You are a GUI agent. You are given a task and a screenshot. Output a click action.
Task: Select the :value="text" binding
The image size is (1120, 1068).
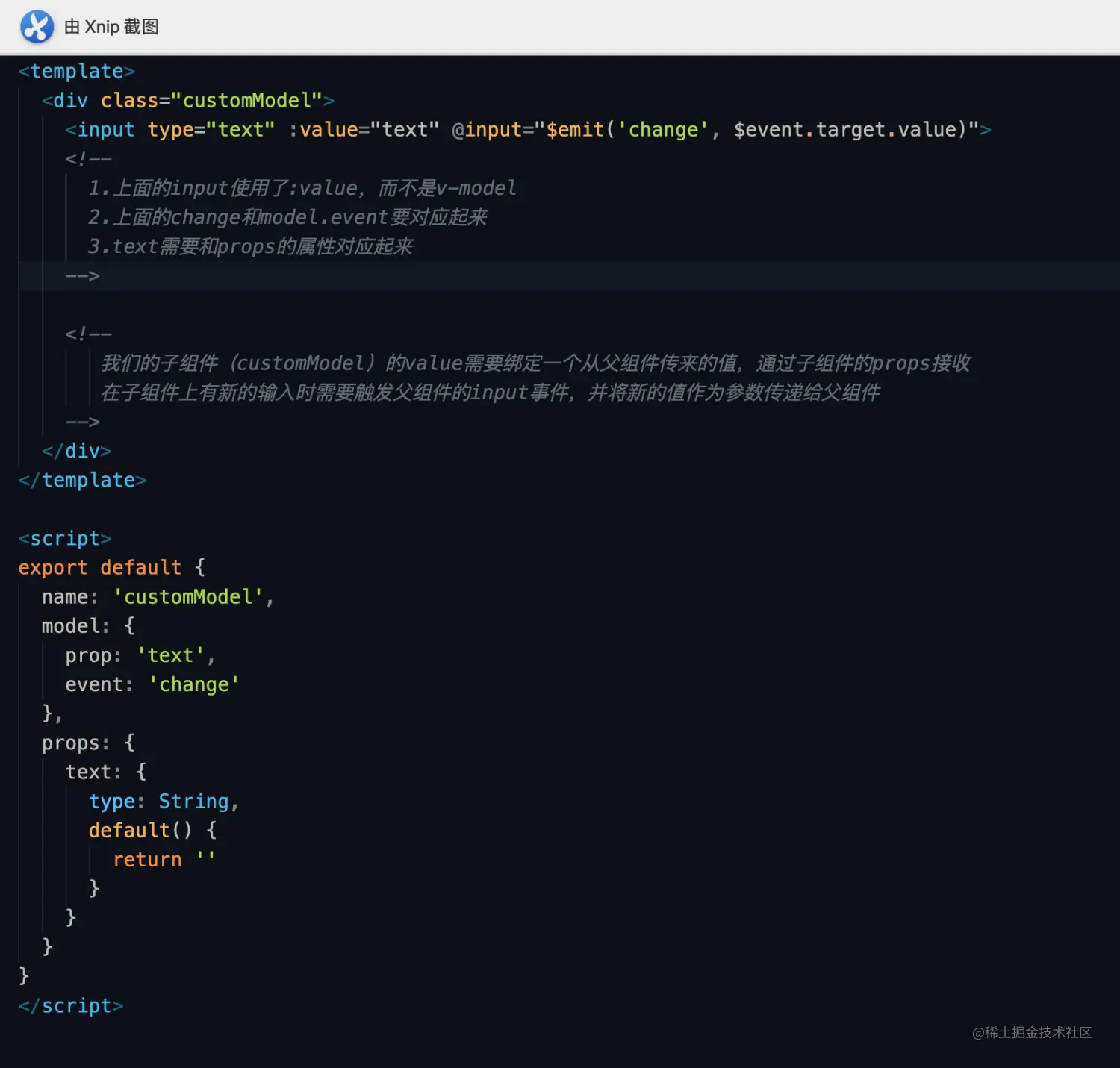(364, 129)
